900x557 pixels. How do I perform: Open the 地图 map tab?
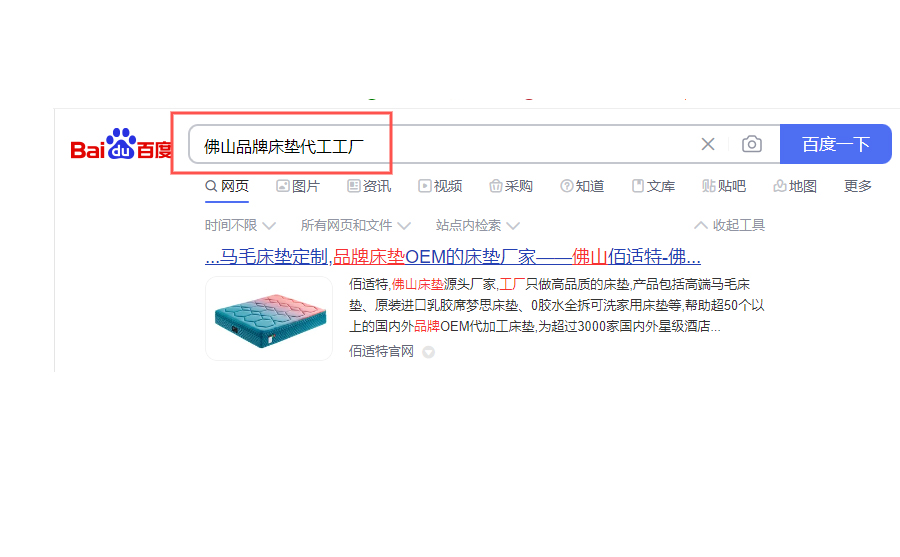tap(795, 186)
